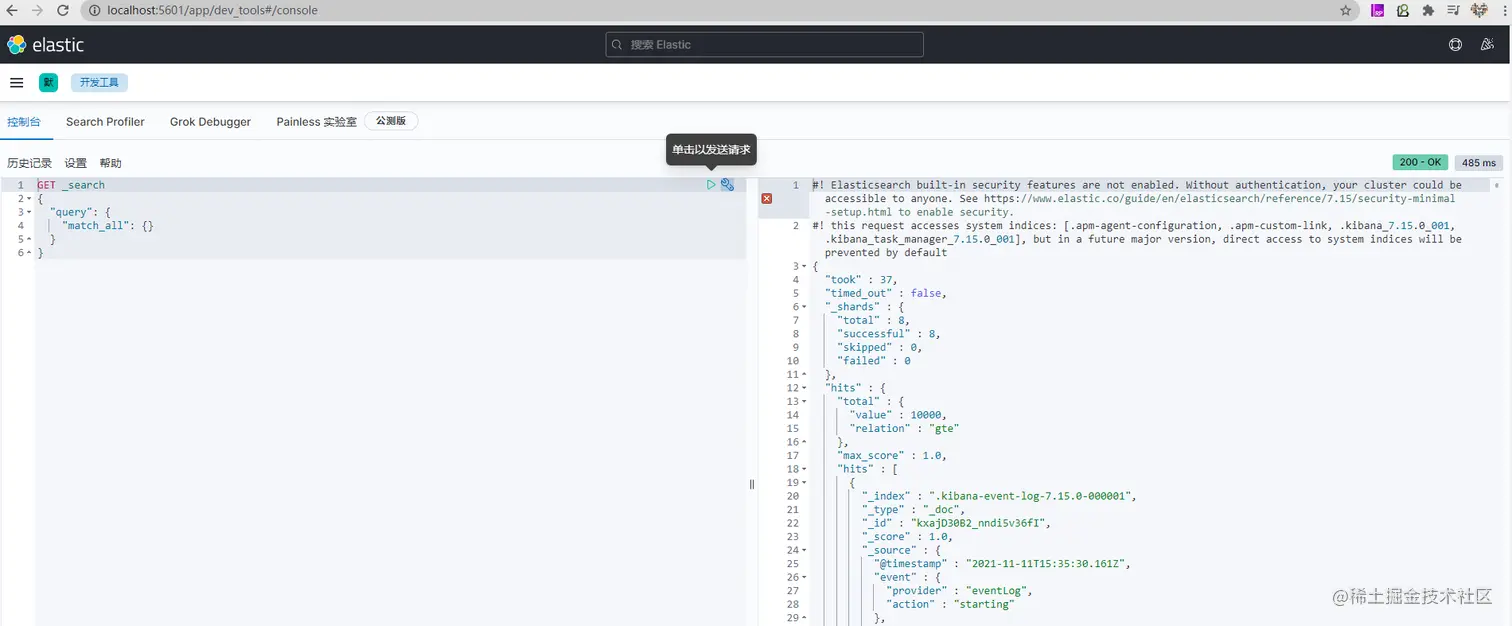Click the "action" : "starting" line

[x=949, y=604]
